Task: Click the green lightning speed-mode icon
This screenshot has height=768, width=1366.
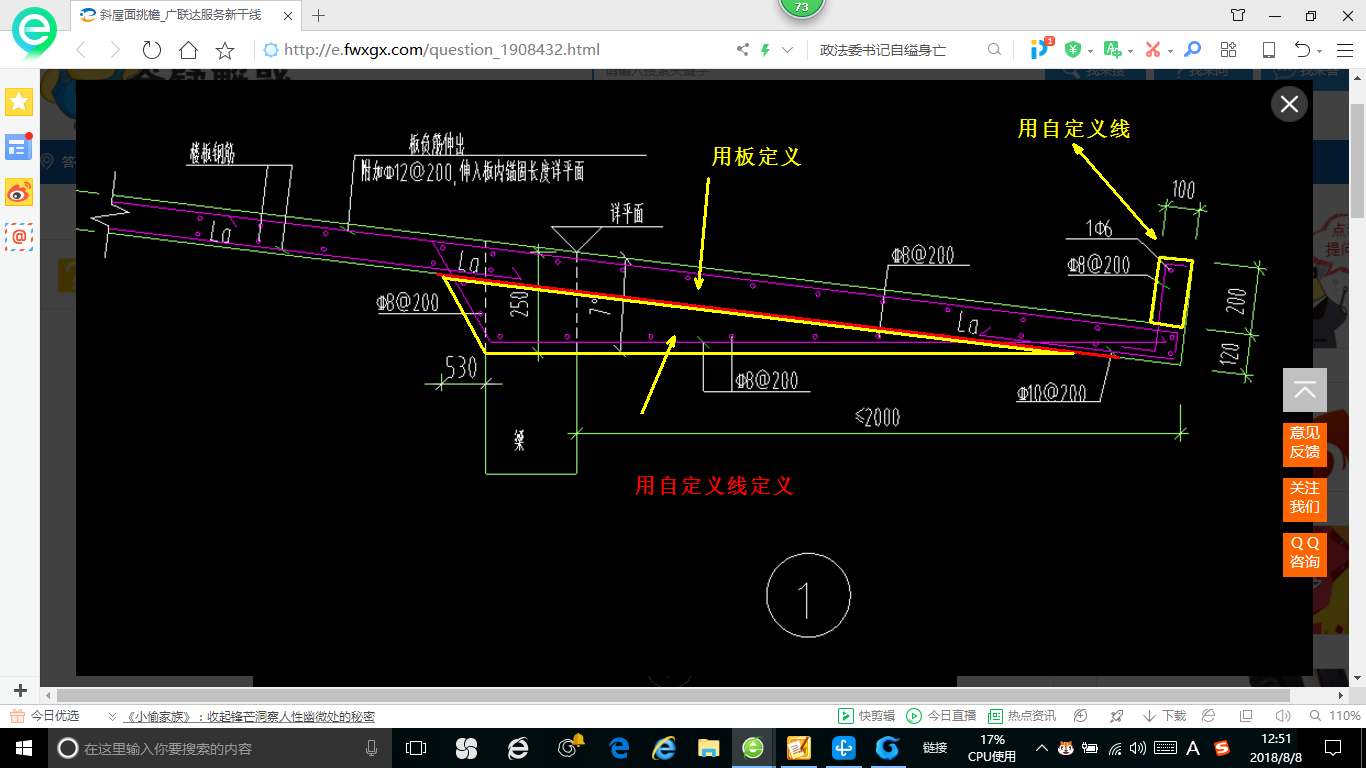Action: pyautogui.click(x=766, y=50)
